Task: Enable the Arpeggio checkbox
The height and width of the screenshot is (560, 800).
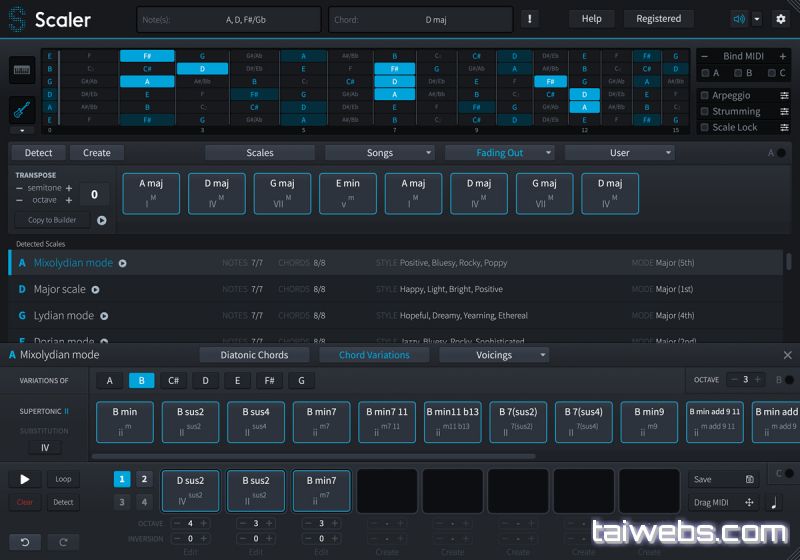Action: [x=705, y=95]
